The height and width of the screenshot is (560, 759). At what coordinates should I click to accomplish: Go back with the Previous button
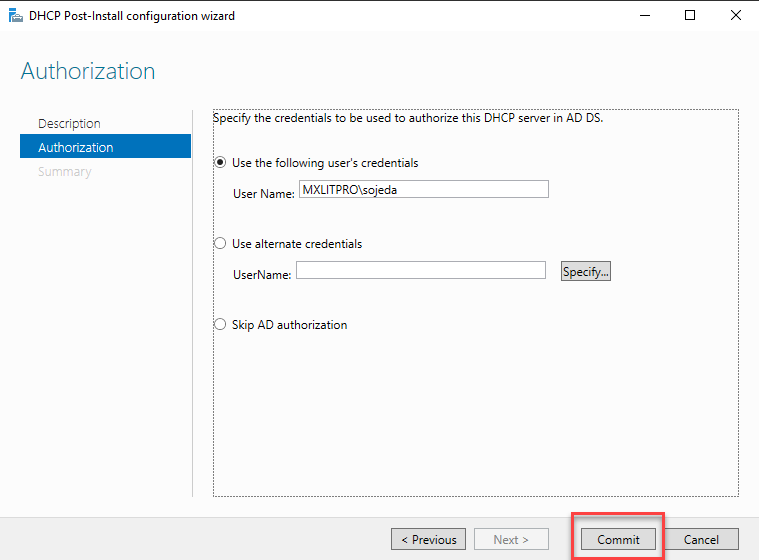(428, 539)
